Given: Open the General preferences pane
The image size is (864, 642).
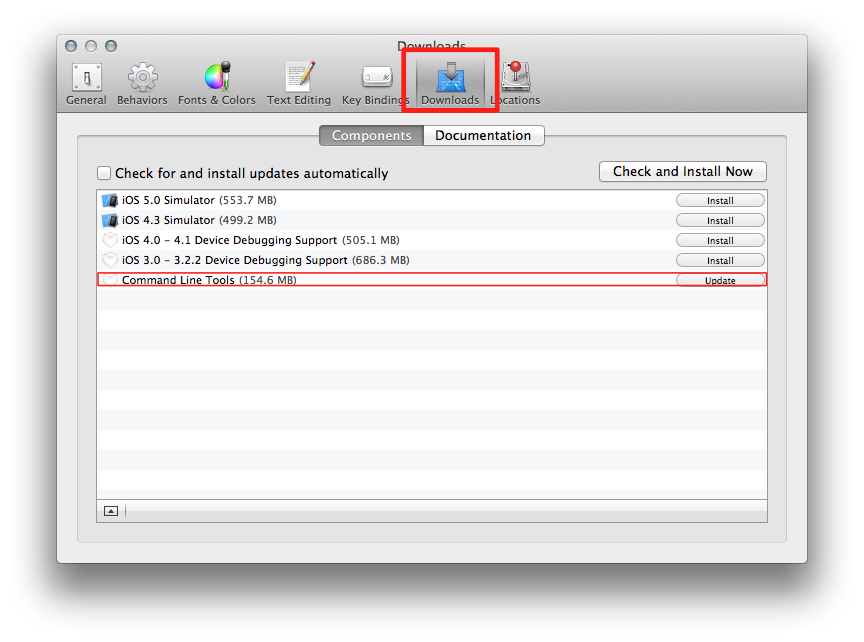Looking at the screenshot, I should [x=87, y=84].
